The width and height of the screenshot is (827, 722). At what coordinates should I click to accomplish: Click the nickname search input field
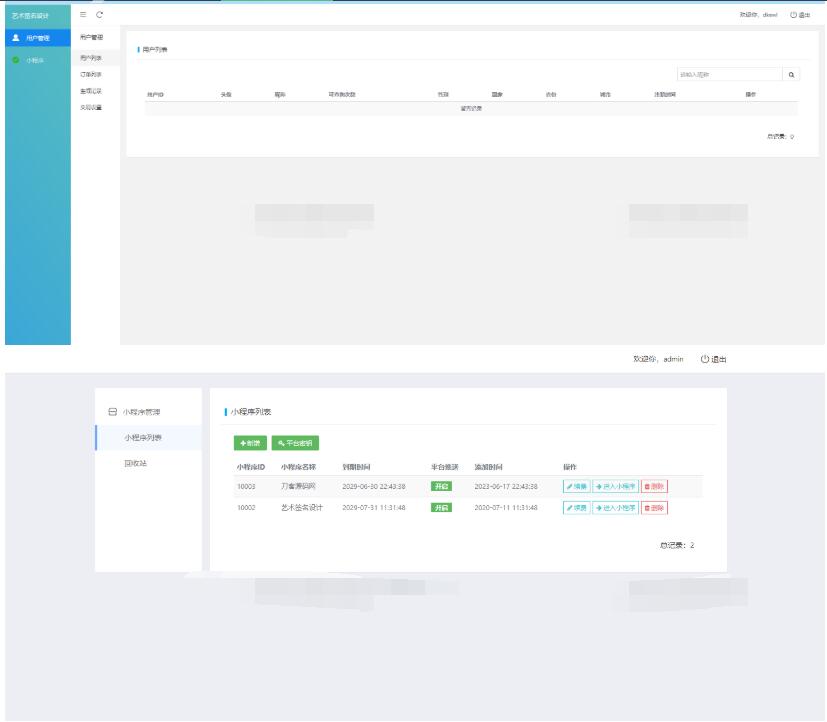[728, 74]
